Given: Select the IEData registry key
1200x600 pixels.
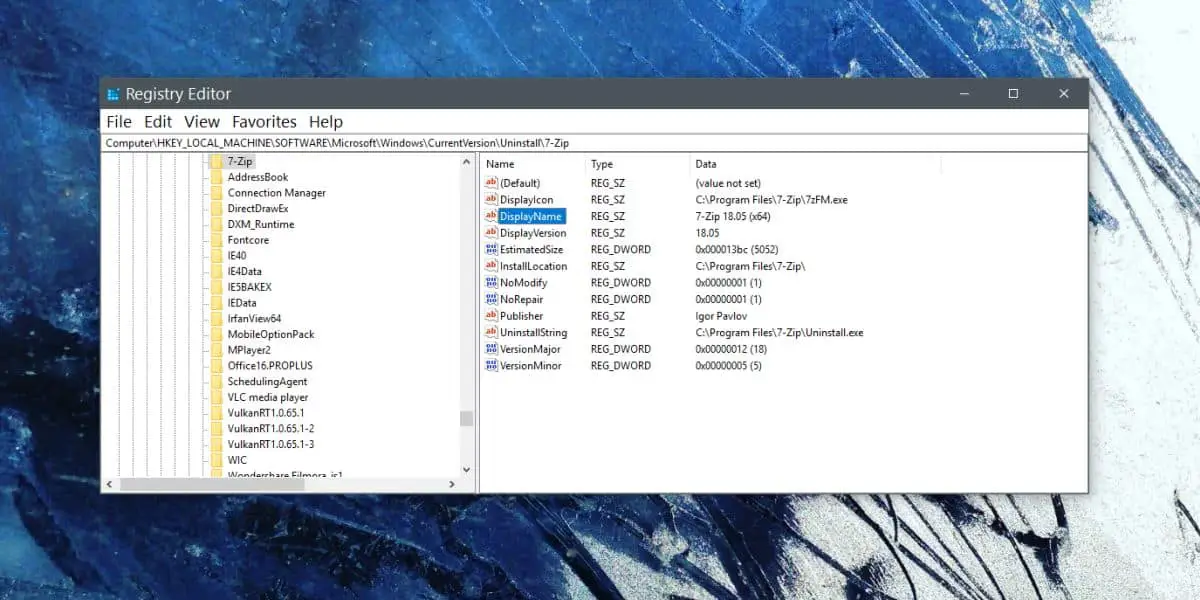Looking at the screenshot, I should point(242,303).
